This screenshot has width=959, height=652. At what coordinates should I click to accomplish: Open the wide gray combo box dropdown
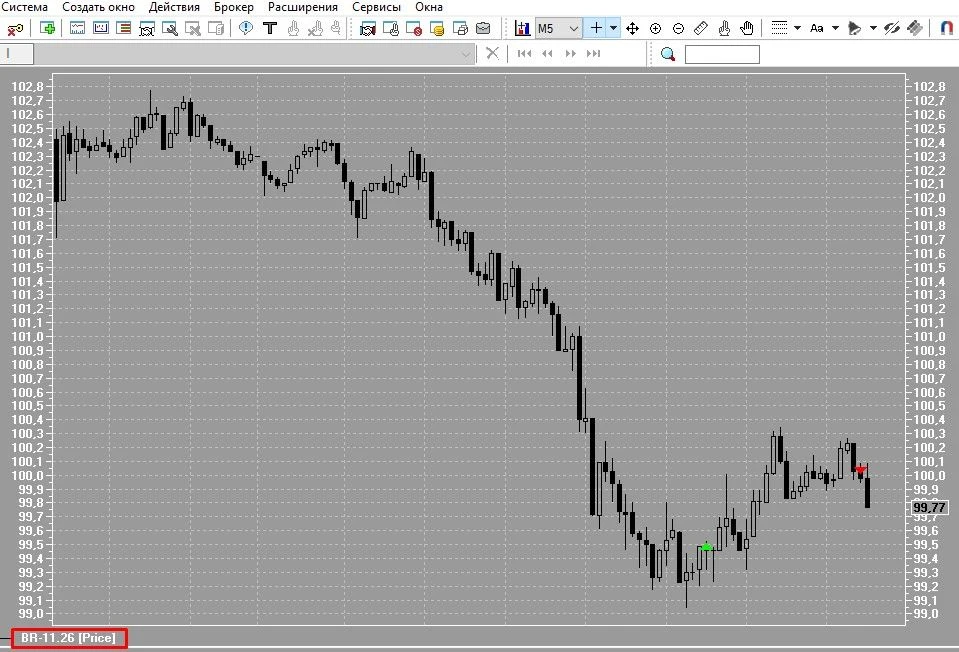tap(467, 54)
